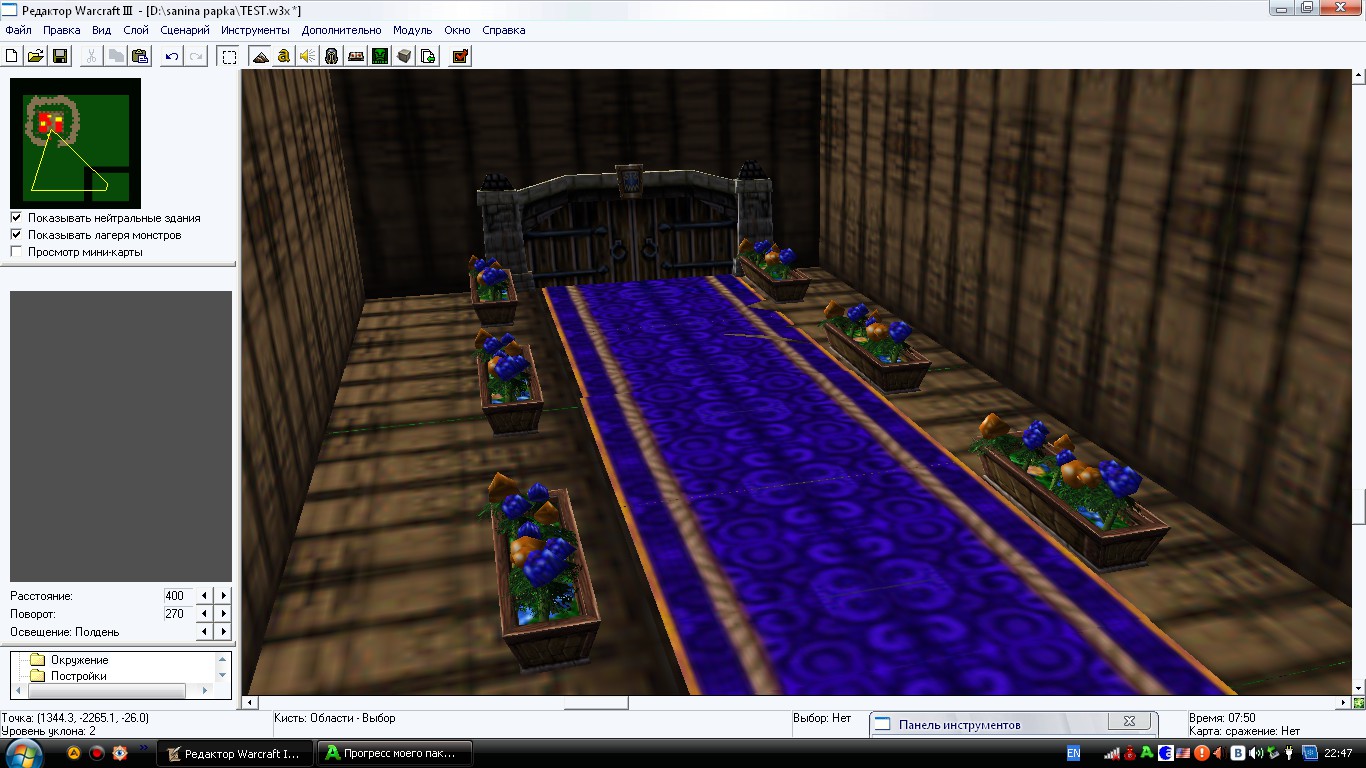Open the Окно menu
Screen dimensions: 1366x768
[458, 30]
